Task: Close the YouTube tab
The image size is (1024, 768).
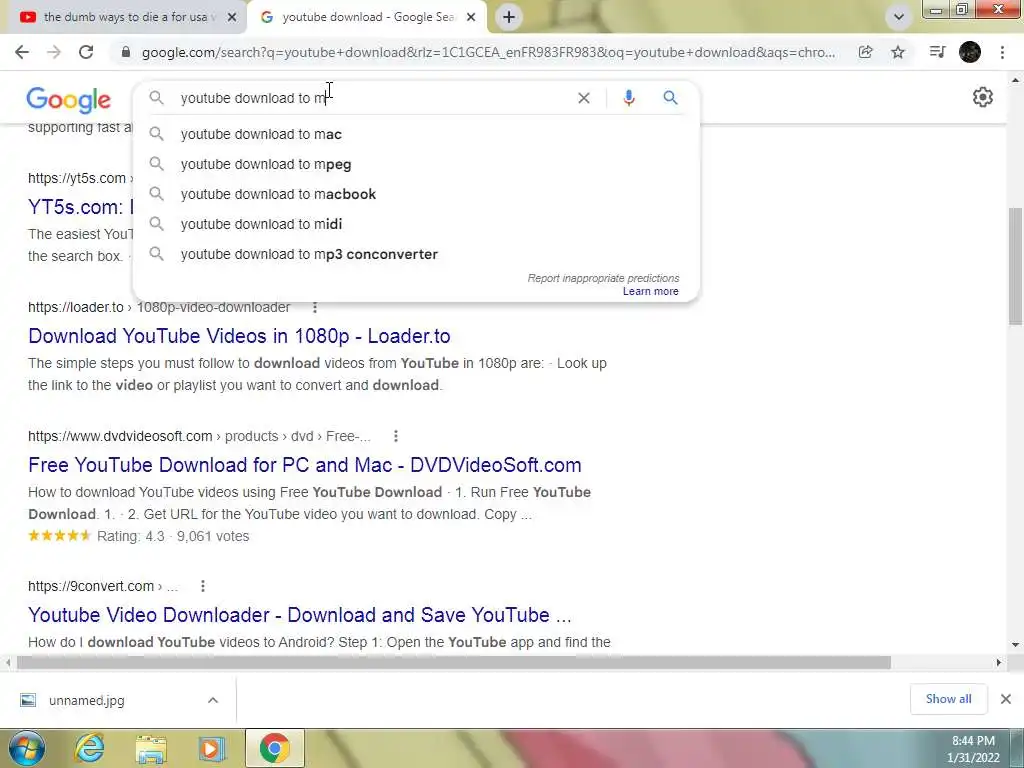Action: pyautogui.click(x=232, y=18)
